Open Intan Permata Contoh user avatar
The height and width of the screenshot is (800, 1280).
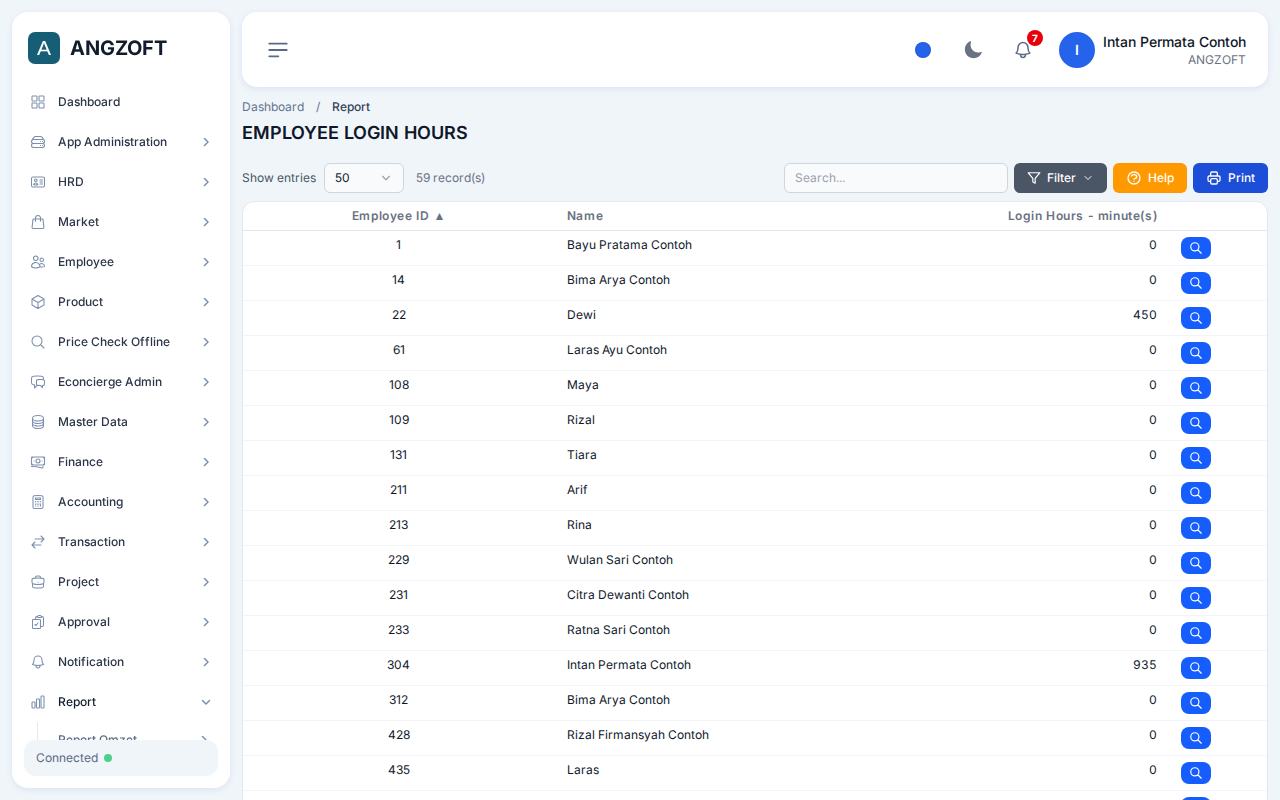pyautogui.click(x=1077, y=50)
